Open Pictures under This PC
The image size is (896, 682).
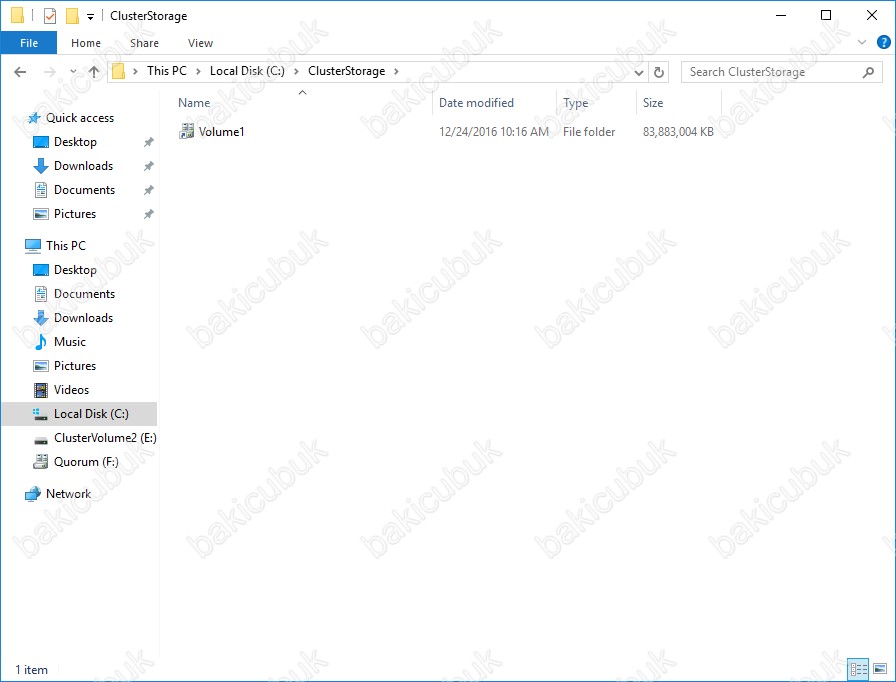75,366
